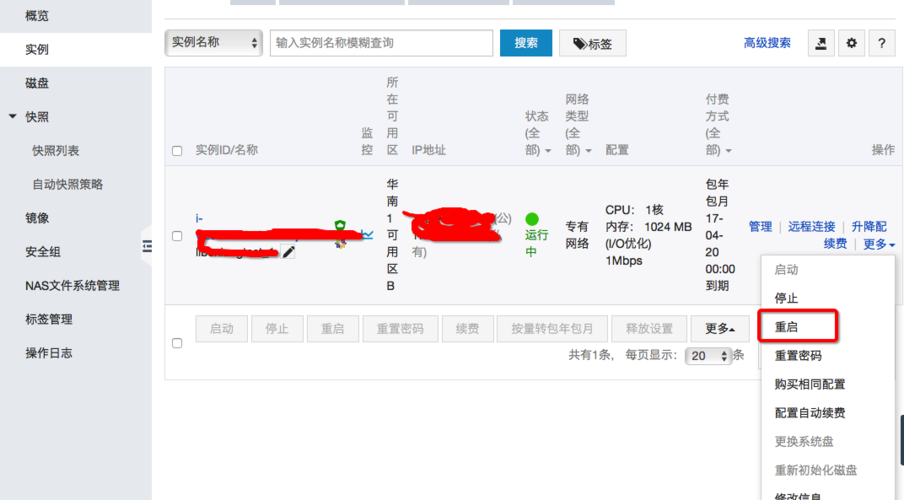Viewport: 904px width, 500px height.
Task: Click the 续费 link in instance row
Action: tap(835, 244)
